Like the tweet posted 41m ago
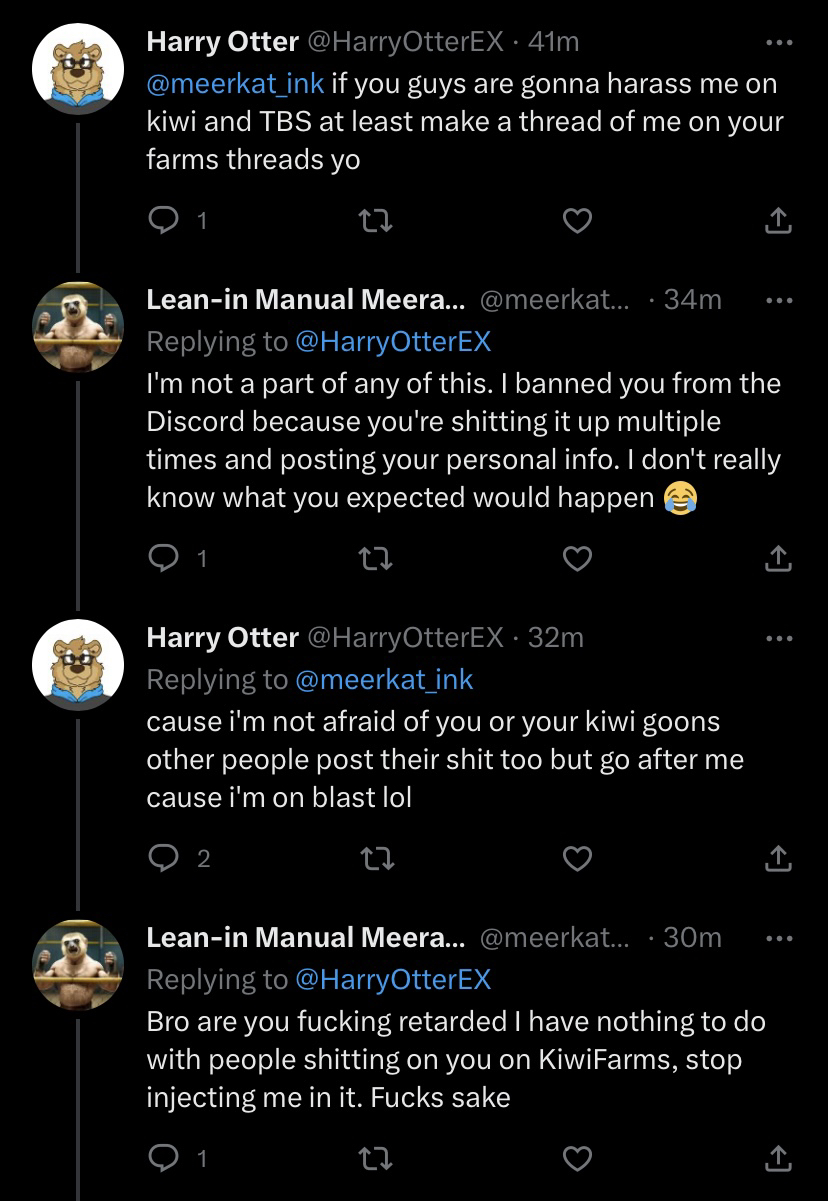 [x=577, y=222]
